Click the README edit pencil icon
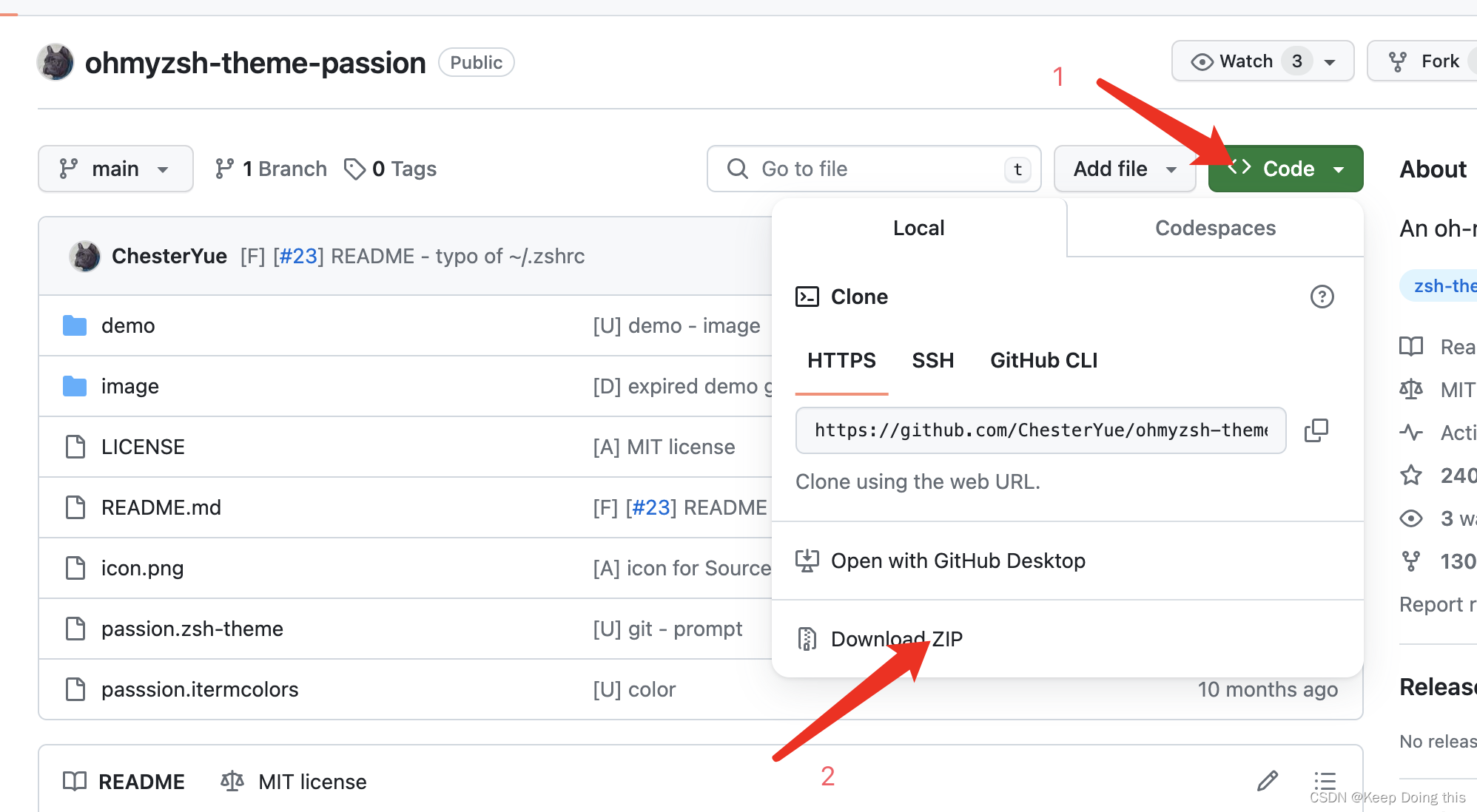The image size is (1477, 812). coord(1268,781)
